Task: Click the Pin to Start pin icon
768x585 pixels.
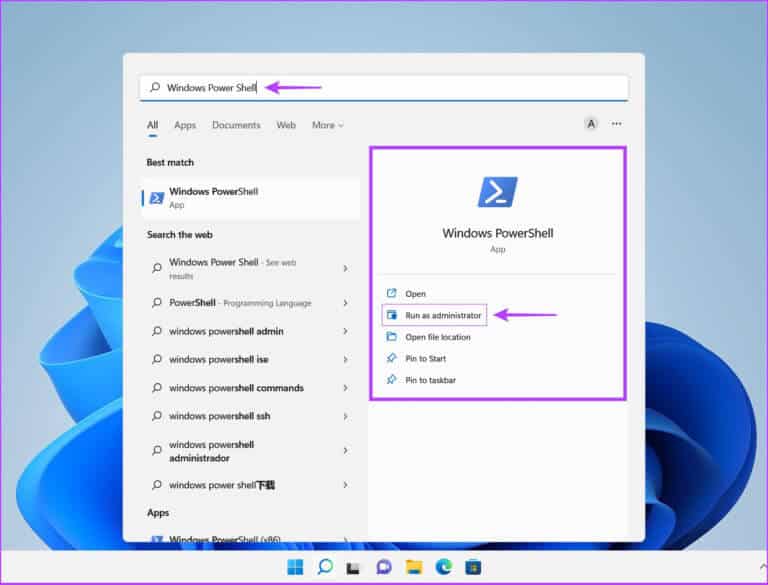Action: pos(391,358)
